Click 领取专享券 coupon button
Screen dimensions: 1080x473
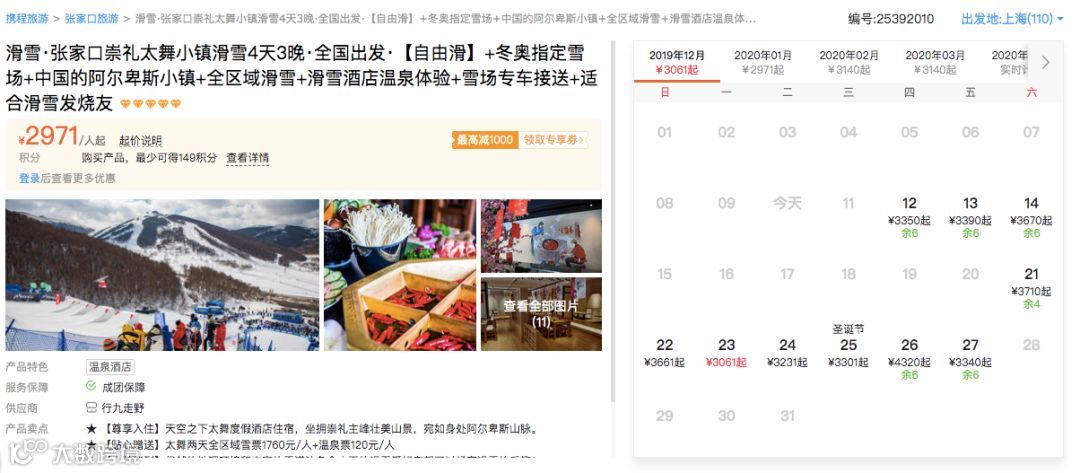(x=553, y=140)
